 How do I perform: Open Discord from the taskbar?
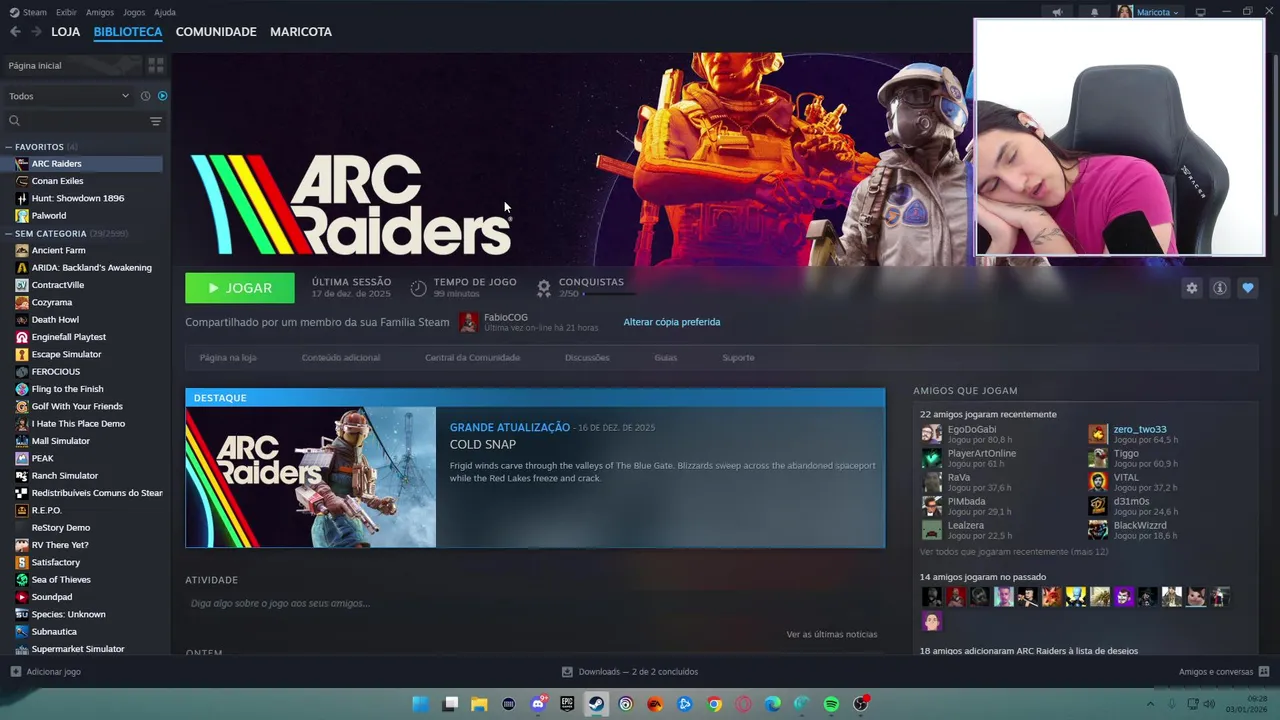[538, 704]
